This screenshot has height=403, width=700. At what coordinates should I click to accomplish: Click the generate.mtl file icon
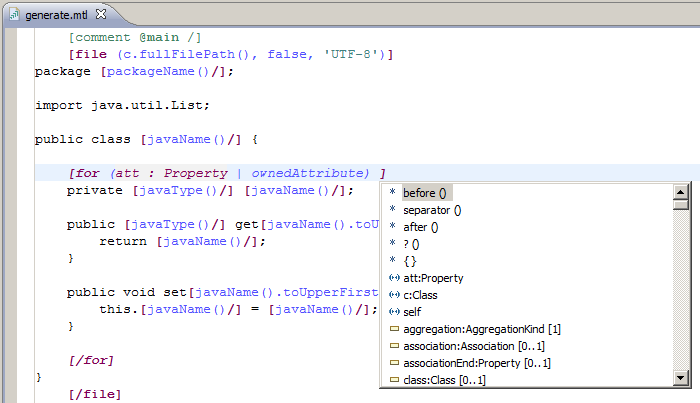[x=15, y=15]
